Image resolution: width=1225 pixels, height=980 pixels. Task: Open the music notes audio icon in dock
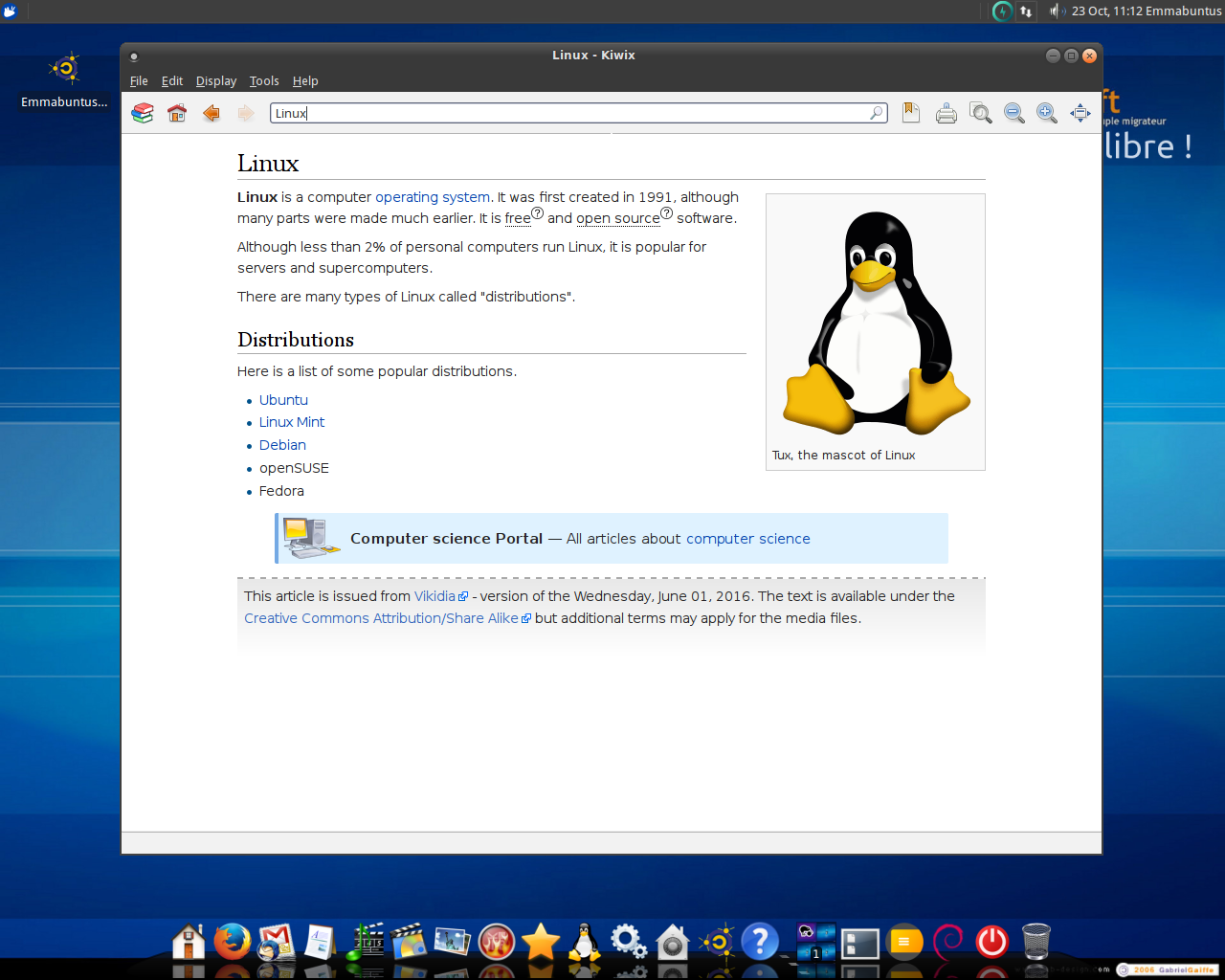[366, 943]
